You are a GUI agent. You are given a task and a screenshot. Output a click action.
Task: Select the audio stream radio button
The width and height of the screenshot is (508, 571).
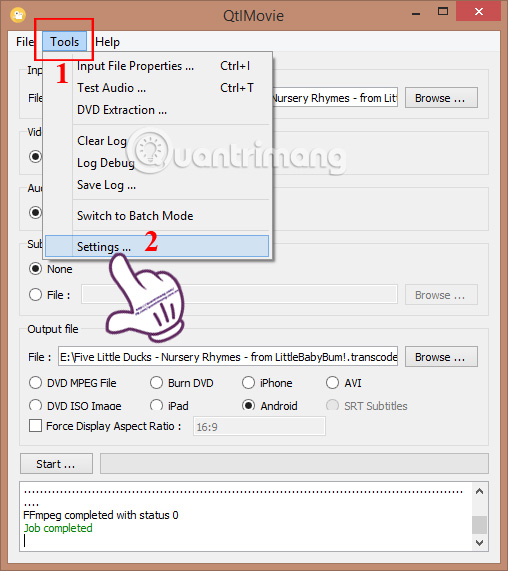[x=35, y=212]
